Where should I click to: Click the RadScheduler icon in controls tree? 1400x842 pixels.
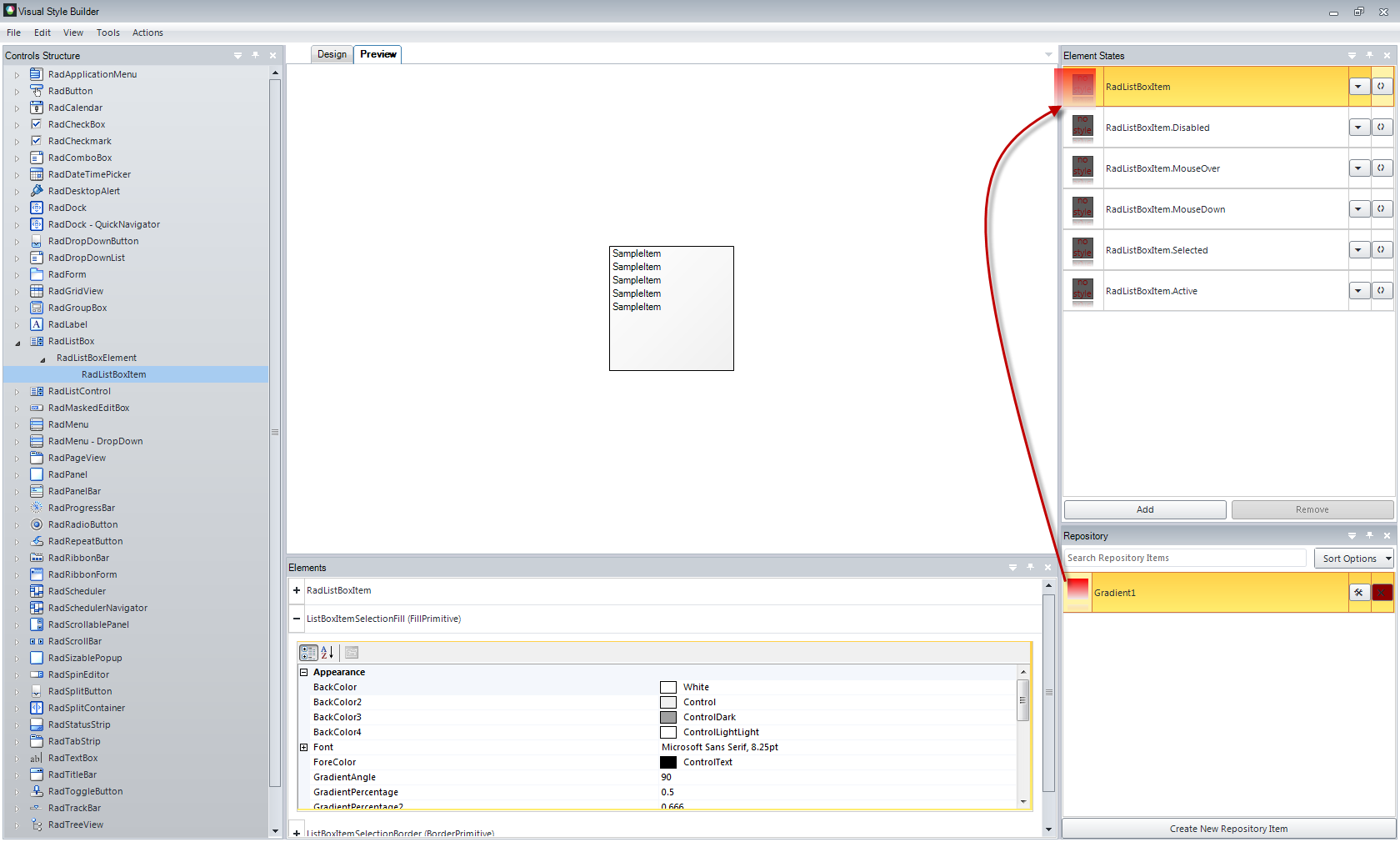[x=37, y=591]
